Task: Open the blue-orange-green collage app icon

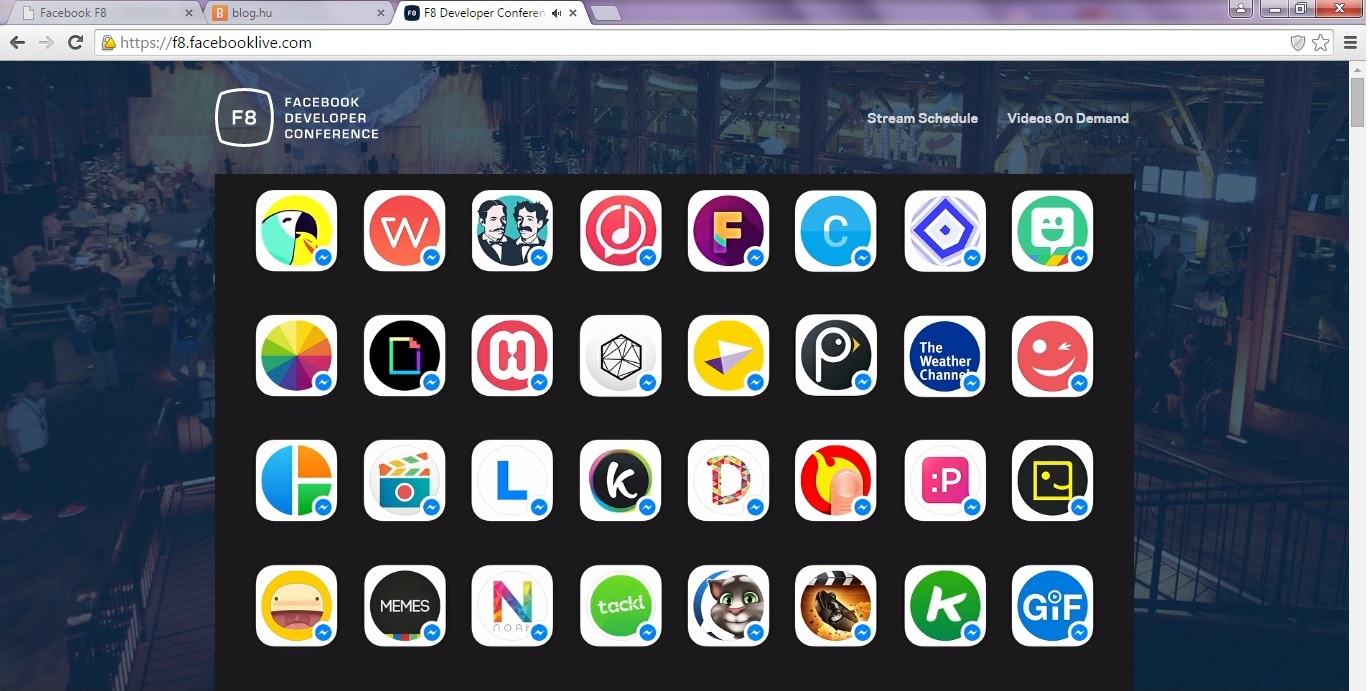Action: click(x=296, y=481)
